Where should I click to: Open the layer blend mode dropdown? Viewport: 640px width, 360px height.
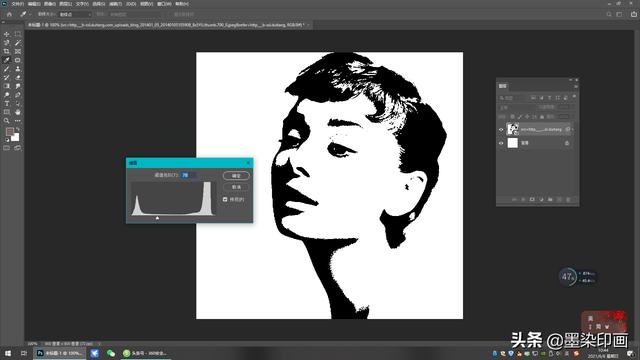(515, 108)
